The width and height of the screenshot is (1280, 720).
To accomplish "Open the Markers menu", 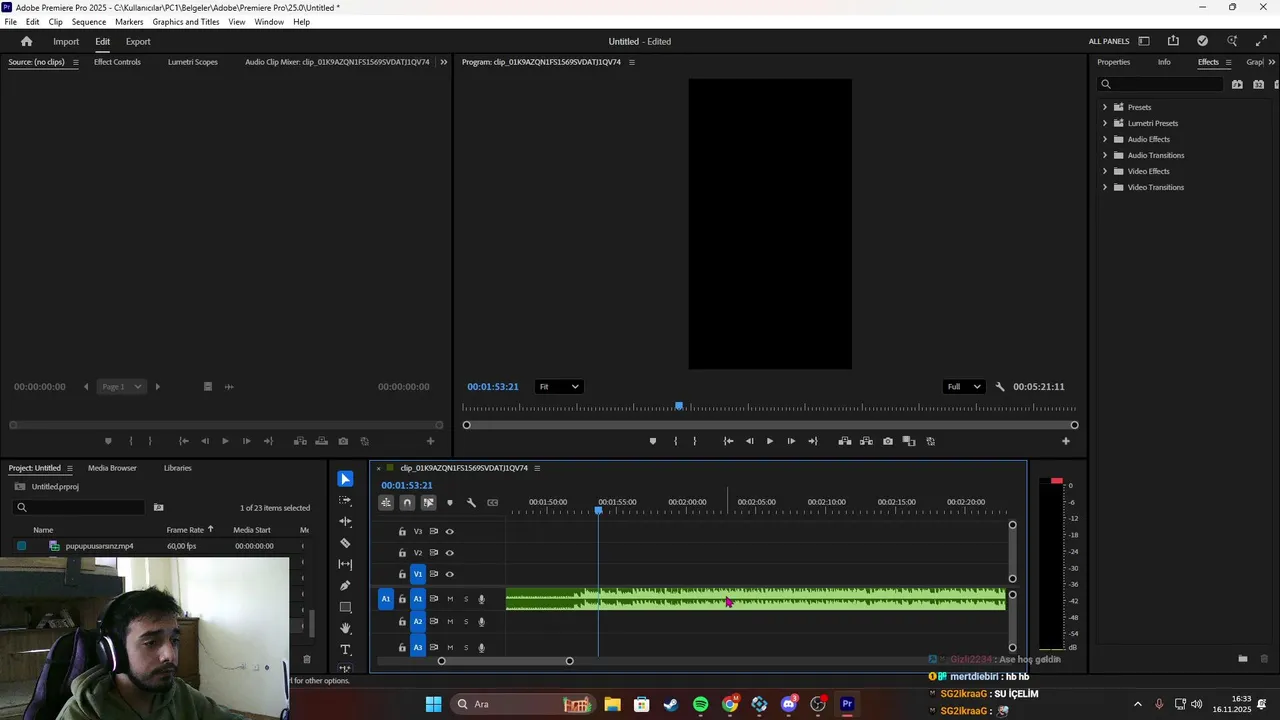I will tap(129, 22).
